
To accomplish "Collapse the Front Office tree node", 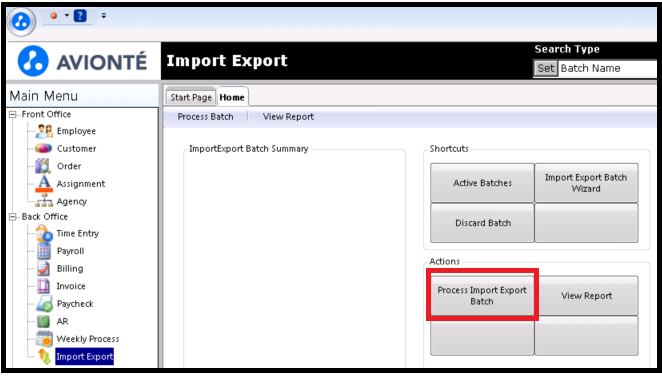I will [x=13, y=114].
